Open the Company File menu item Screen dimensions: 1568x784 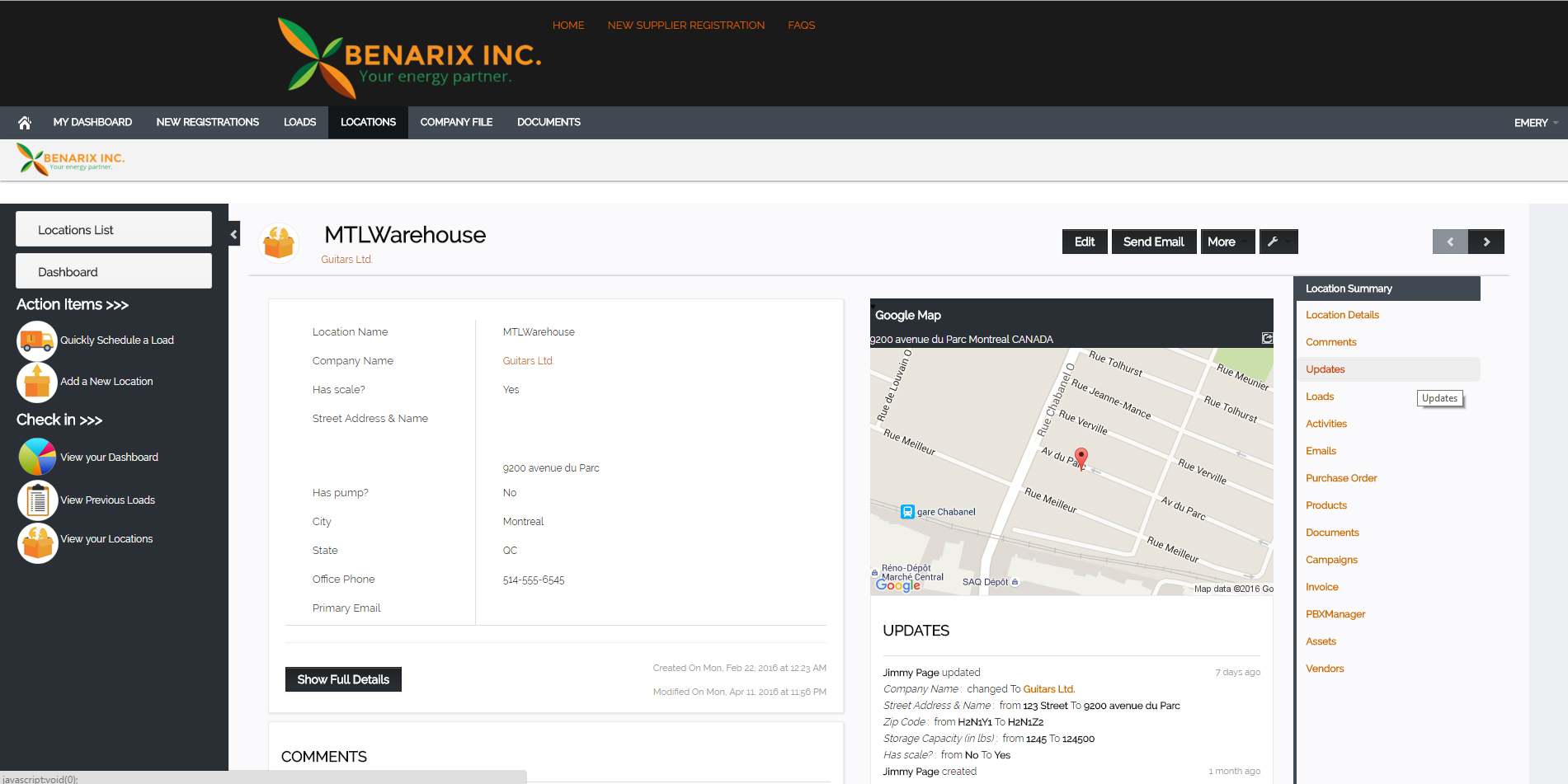(x=456, y=122)
